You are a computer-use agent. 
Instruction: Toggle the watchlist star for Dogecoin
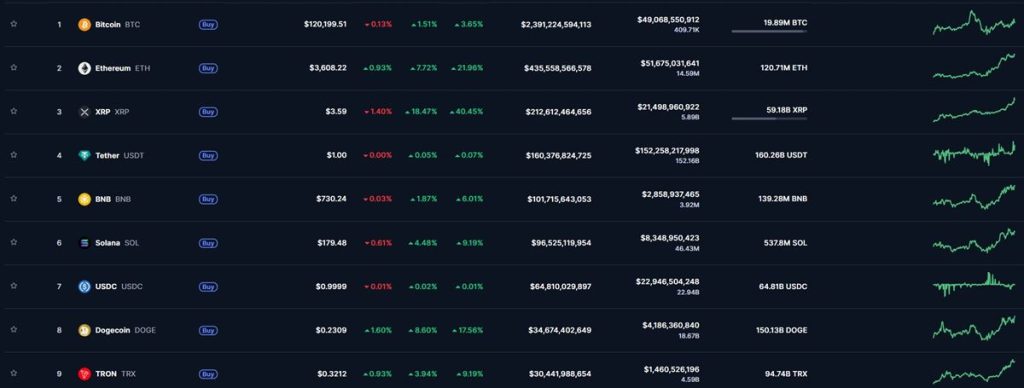click(14, 330)
